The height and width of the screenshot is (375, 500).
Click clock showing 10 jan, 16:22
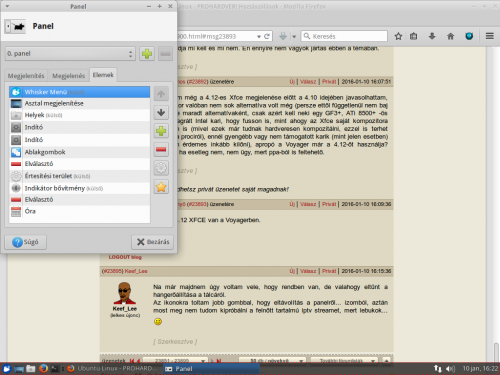(x=480, y=369)
